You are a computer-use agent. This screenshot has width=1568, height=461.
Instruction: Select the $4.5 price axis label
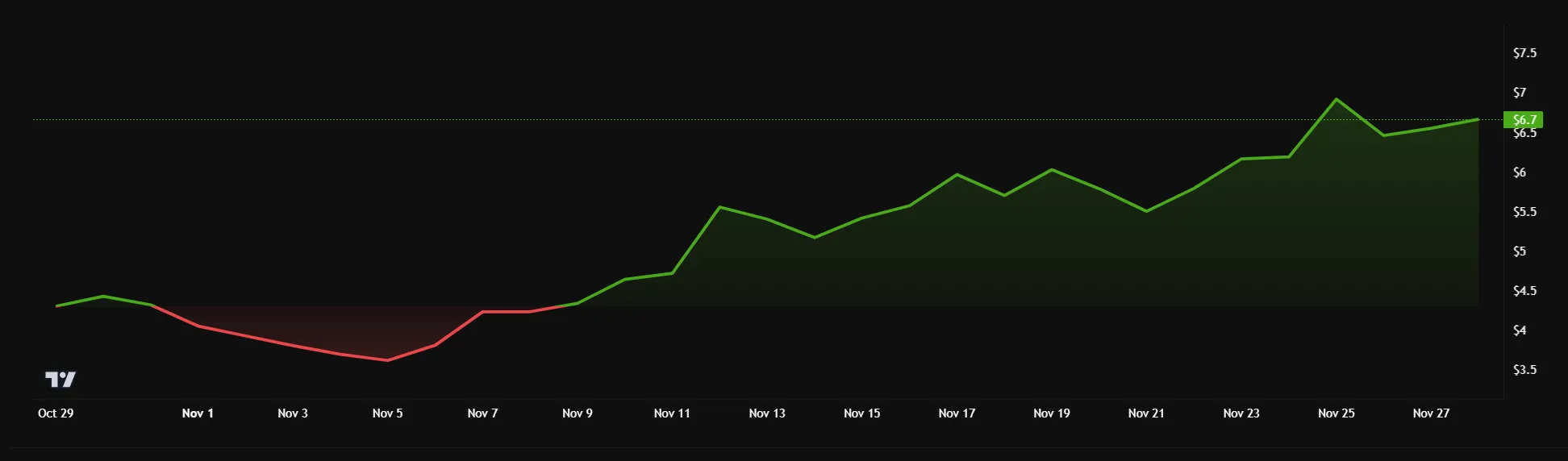(1524, 291)
